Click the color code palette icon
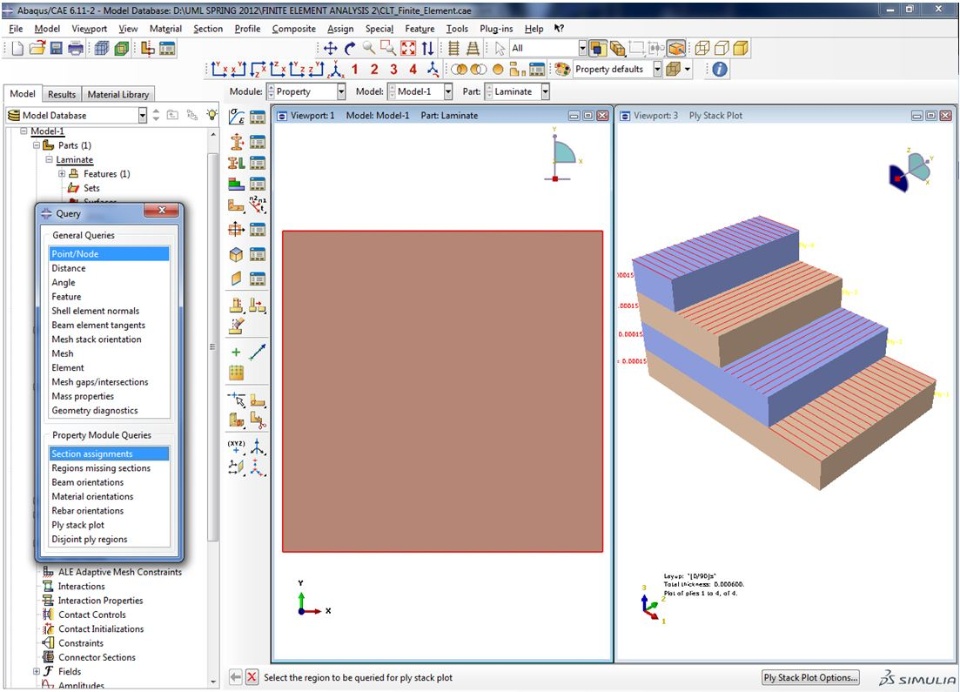This screenshot has height=692, width=960. [x=562, y=69]
